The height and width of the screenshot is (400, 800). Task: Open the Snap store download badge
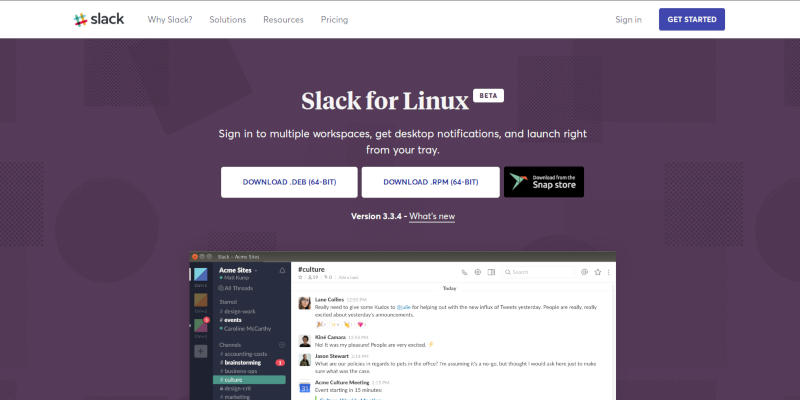click(544, 182)
